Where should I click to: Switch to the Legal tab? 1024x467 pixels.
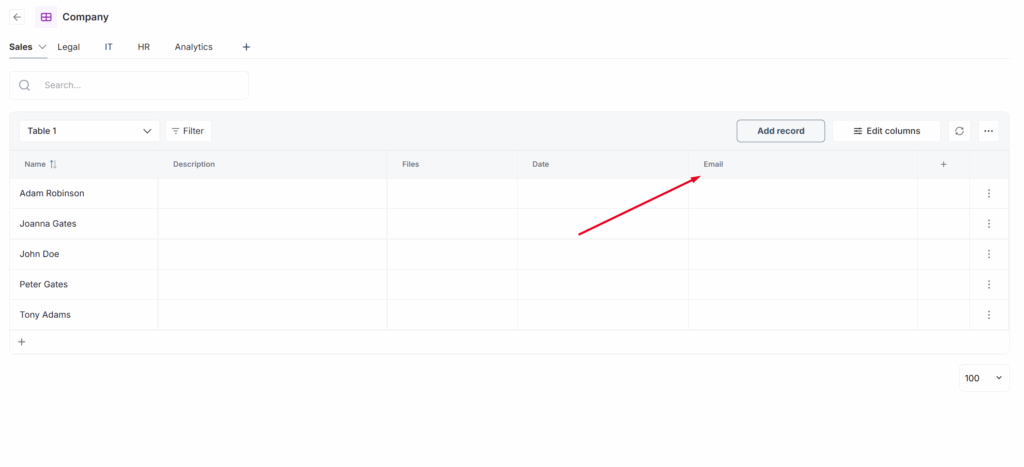[69, 47]
